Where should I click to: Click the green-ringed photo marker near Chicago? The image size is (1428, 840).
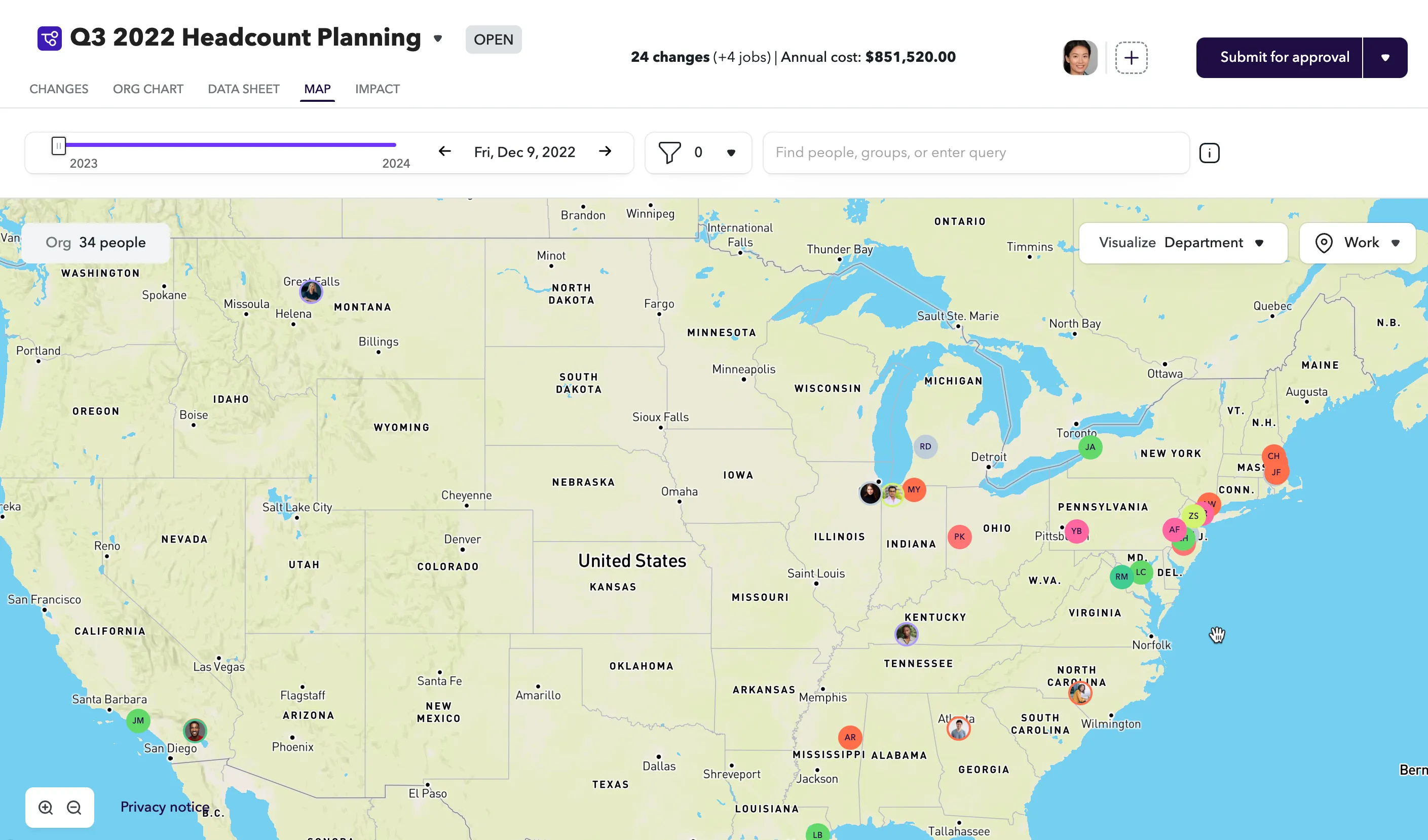892,494
